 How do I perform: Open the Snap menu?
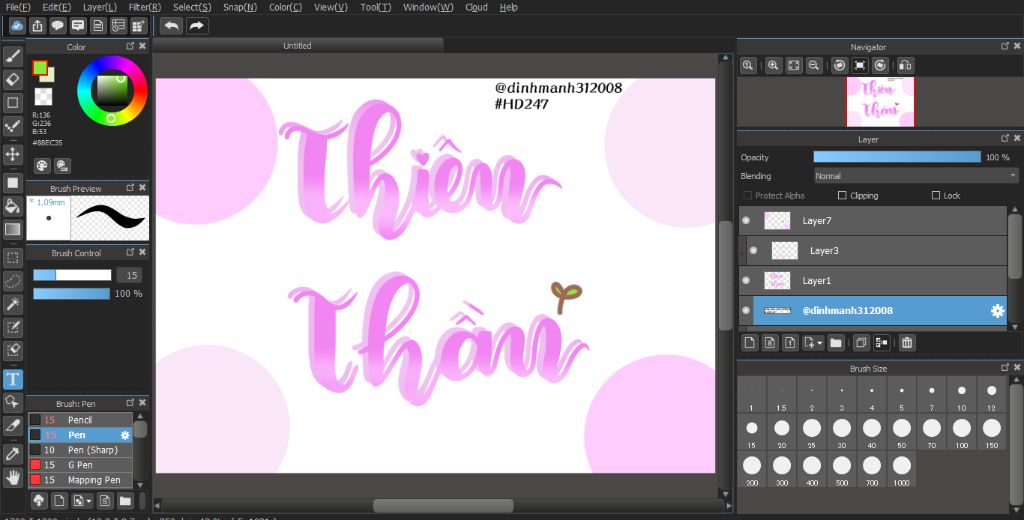pos(240,7)
